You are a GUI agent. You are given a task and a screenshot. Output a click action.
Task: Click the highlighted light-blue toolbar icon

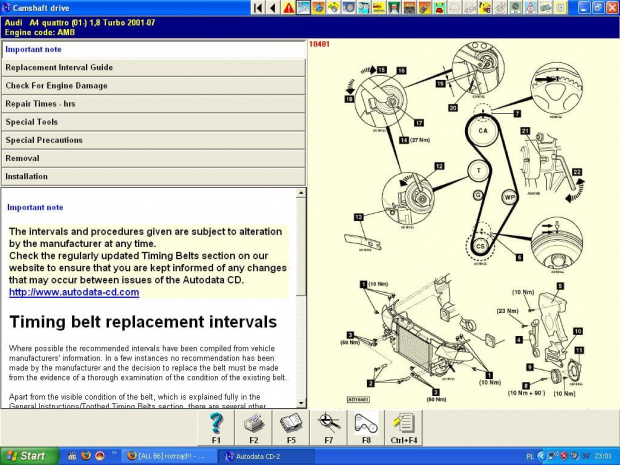303,8
